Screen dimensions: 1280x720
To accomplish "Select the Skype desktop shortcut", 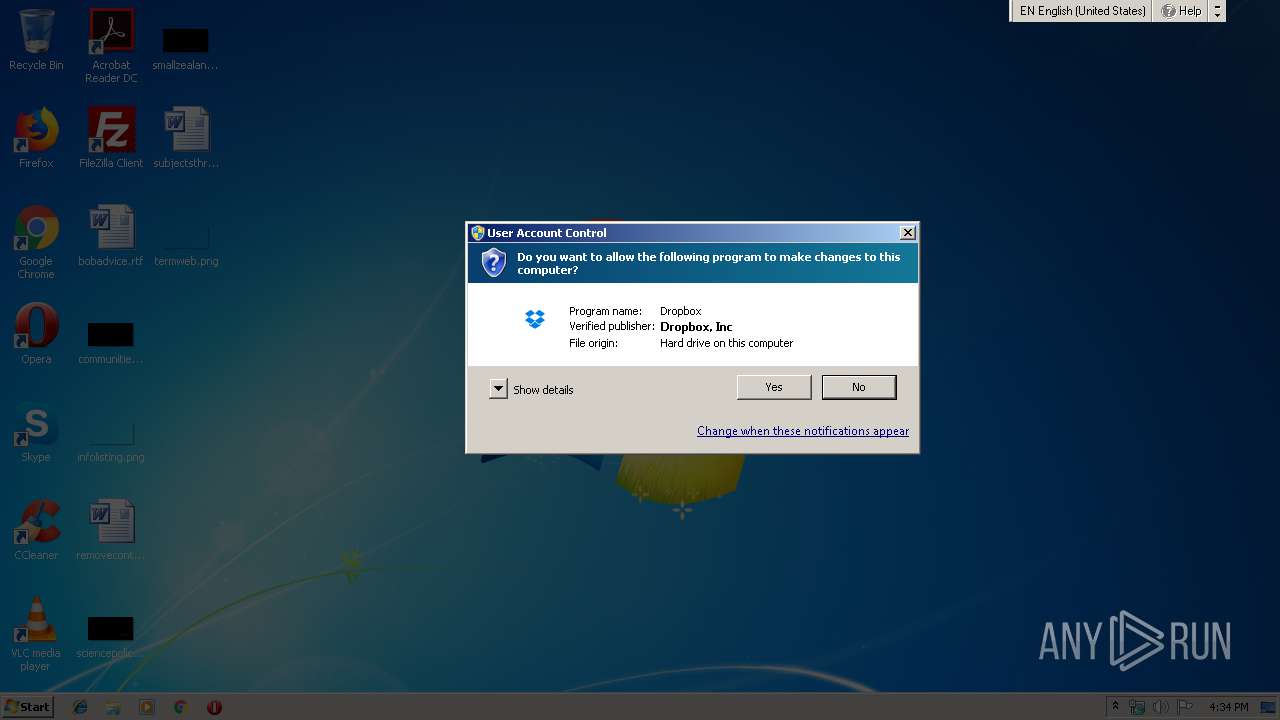I will click(36, 432).
